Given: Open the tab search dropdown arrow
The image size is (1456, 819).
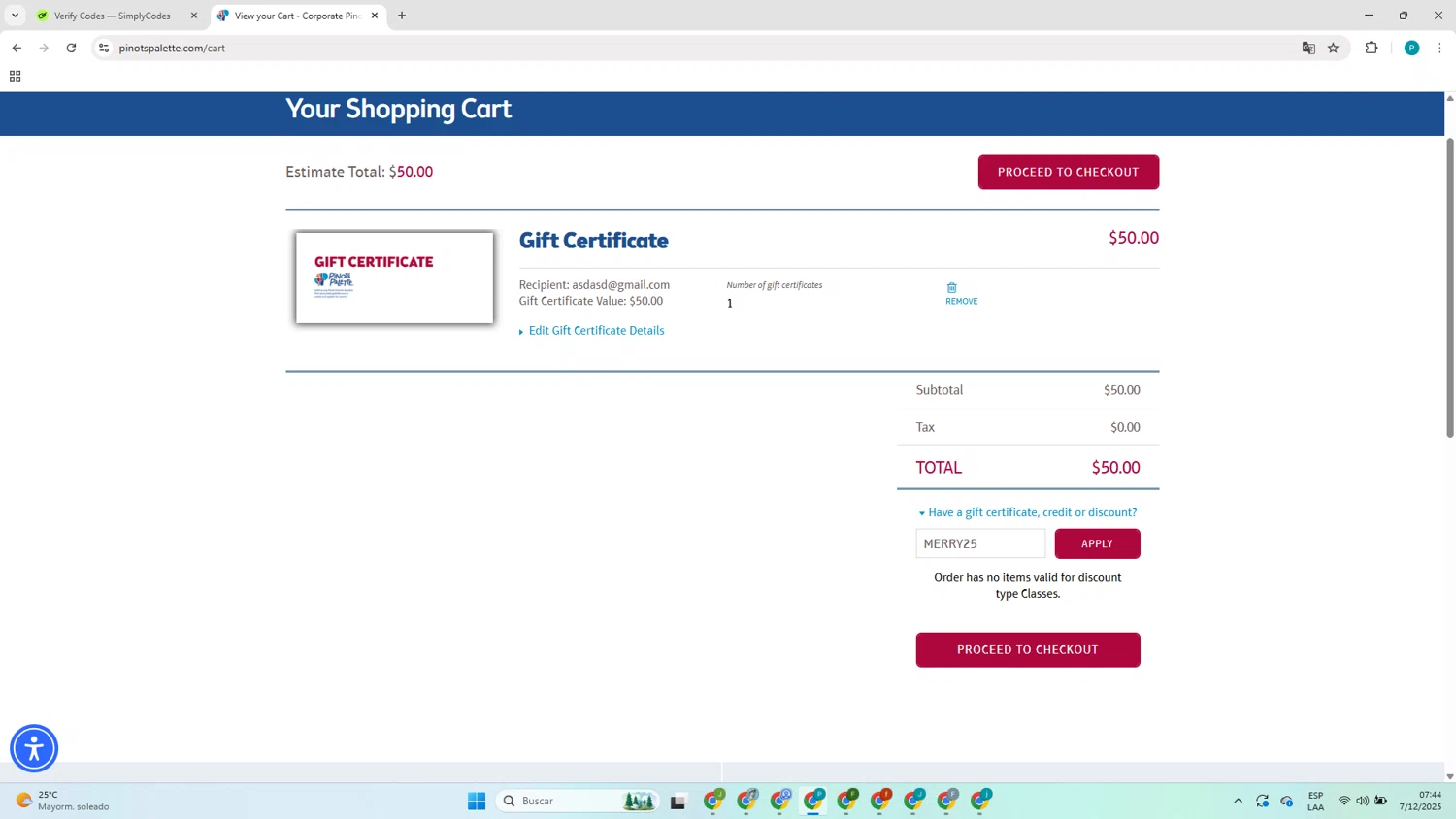Looking at the screenshot, I should (x=15, y=16).
